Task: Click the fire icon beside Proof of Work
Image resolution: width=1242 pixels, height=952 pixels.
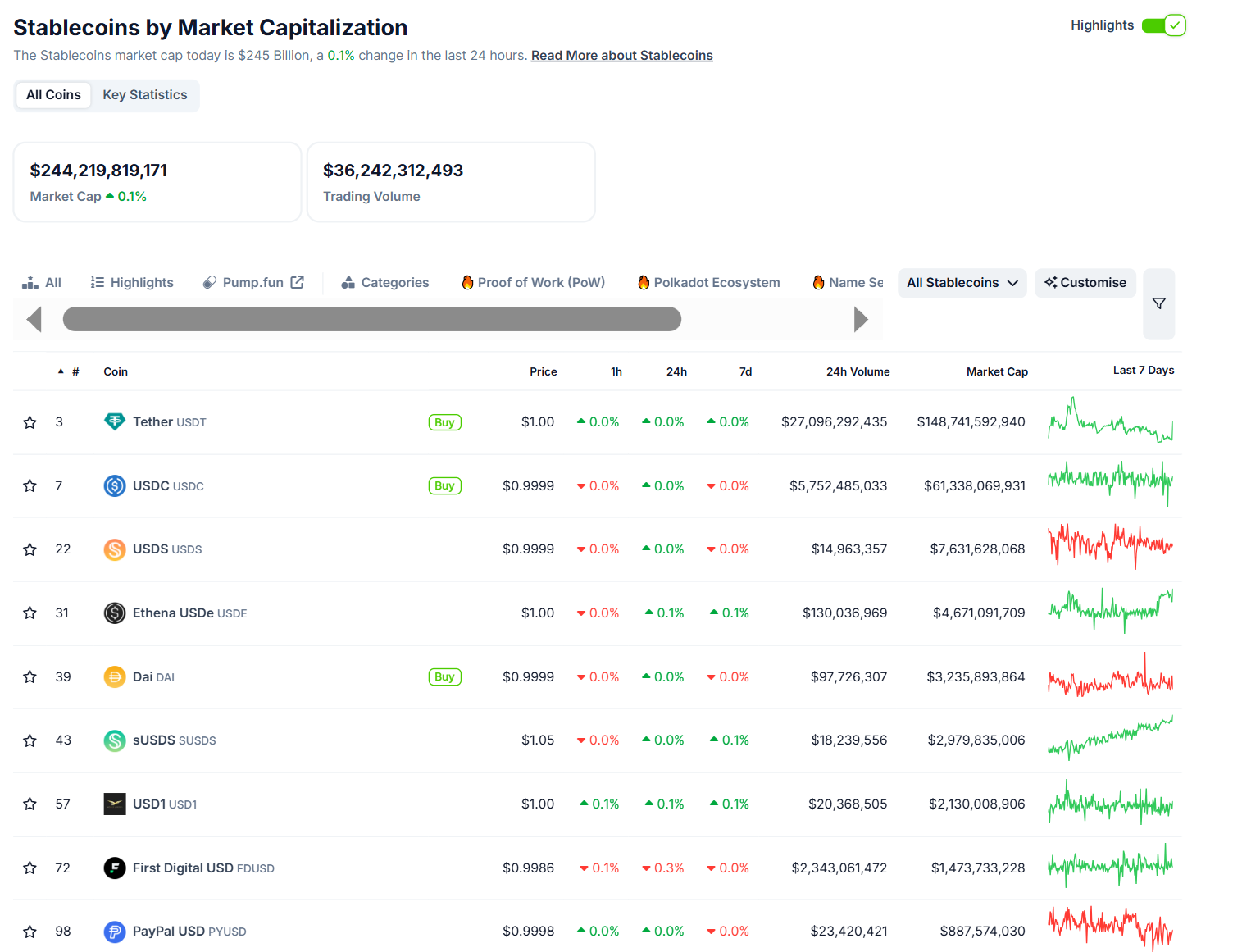Action: pyautogui.click(x=467, y=282)
